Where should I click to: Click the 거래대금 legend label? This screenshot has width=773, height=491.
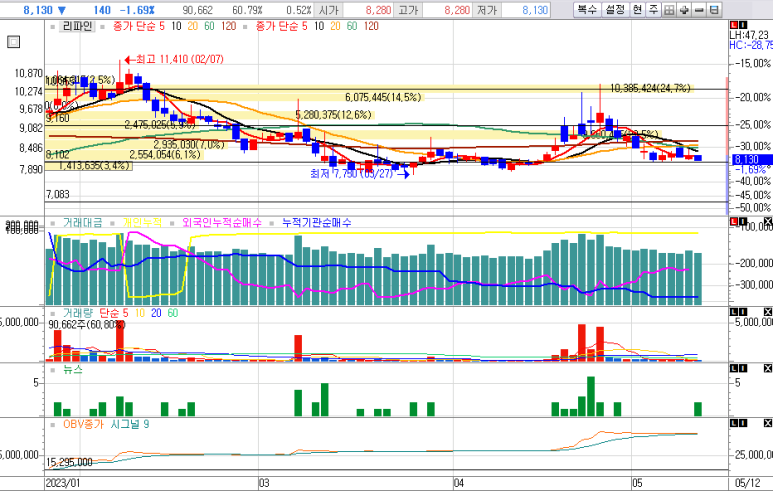click(82, 223)
